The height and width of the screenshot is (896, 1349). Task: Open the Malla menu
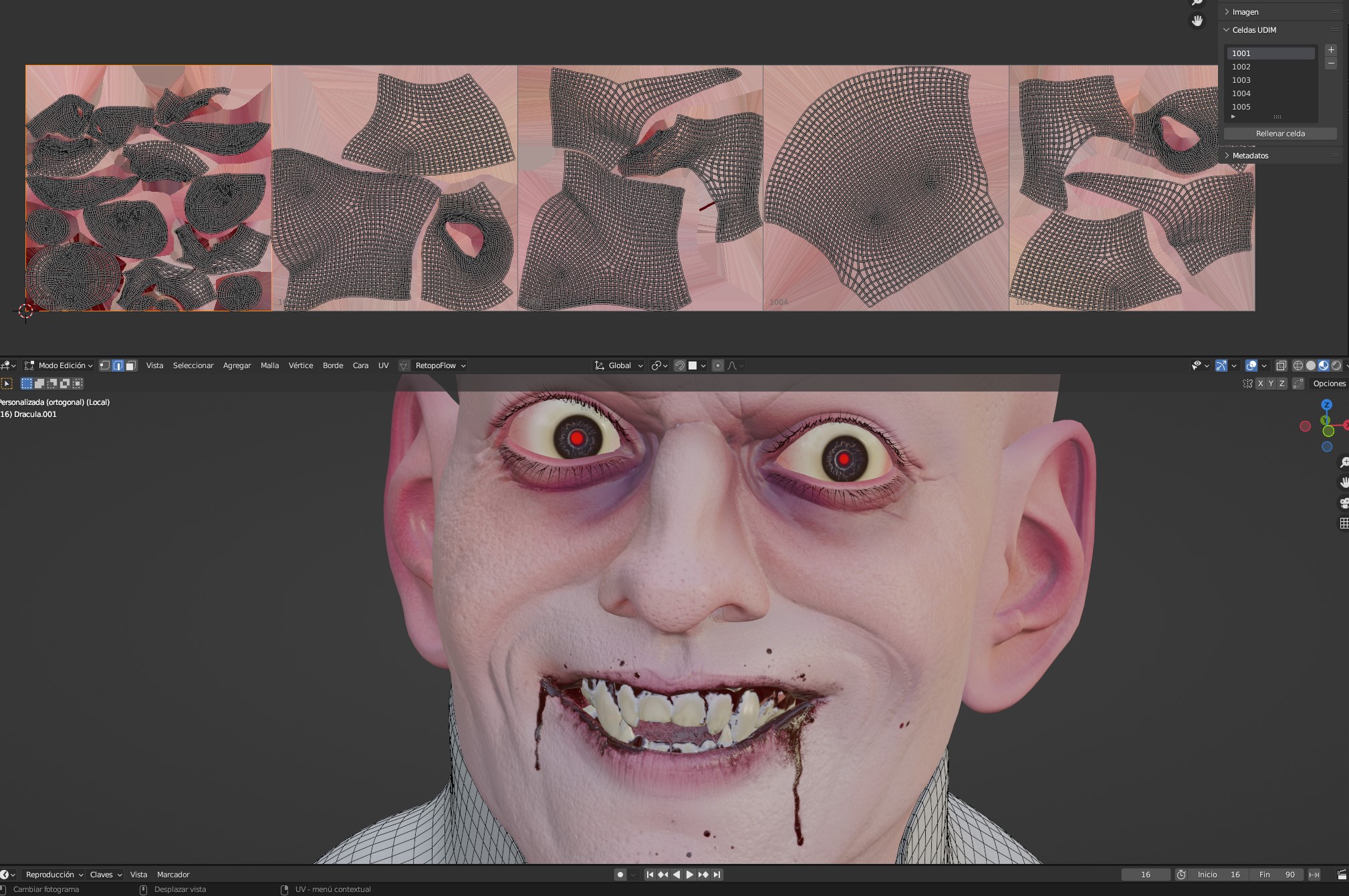coord(269,365)
